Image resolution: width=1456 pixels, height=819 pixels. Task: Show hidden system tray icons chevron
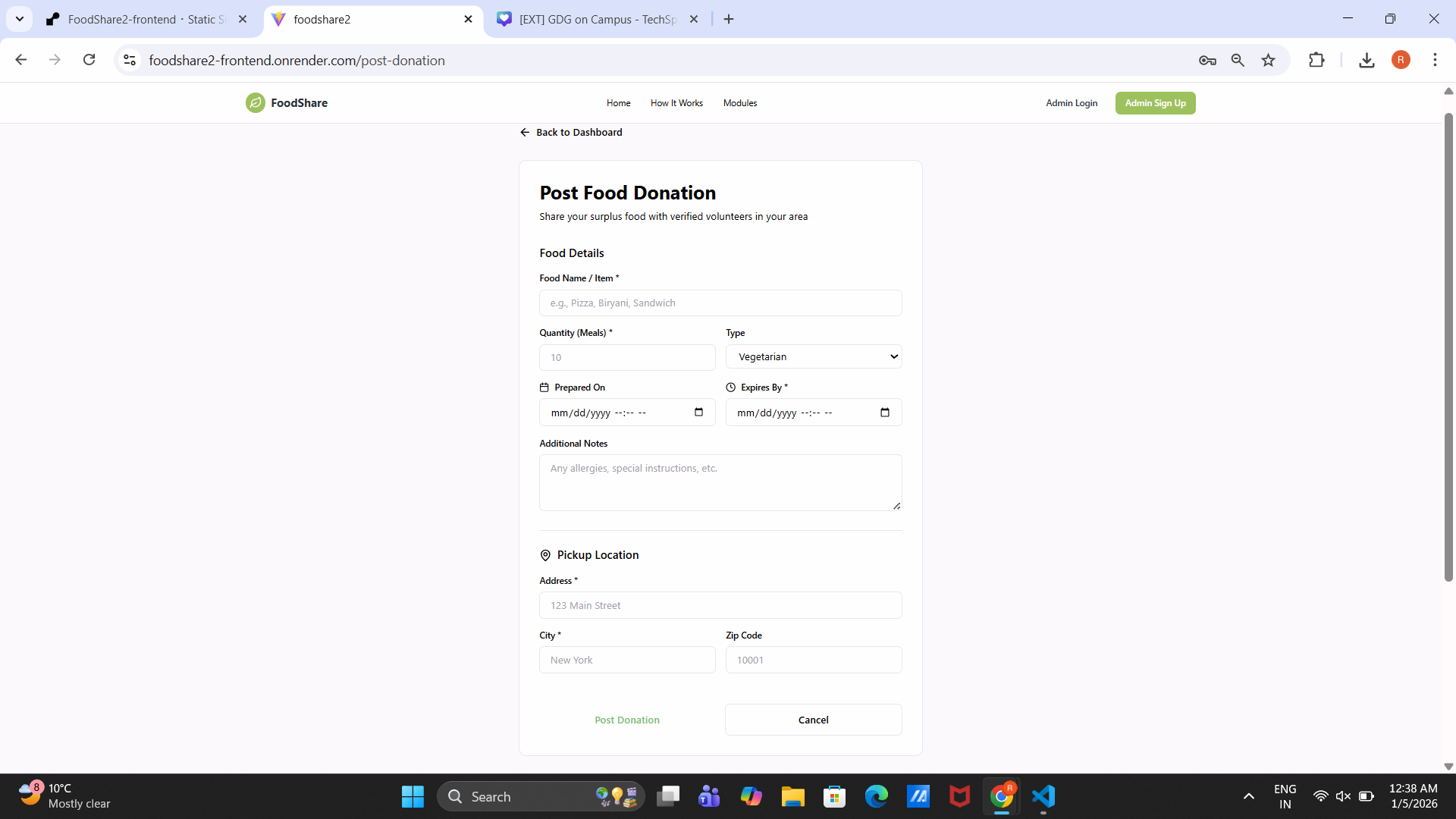click(1248, 796)
